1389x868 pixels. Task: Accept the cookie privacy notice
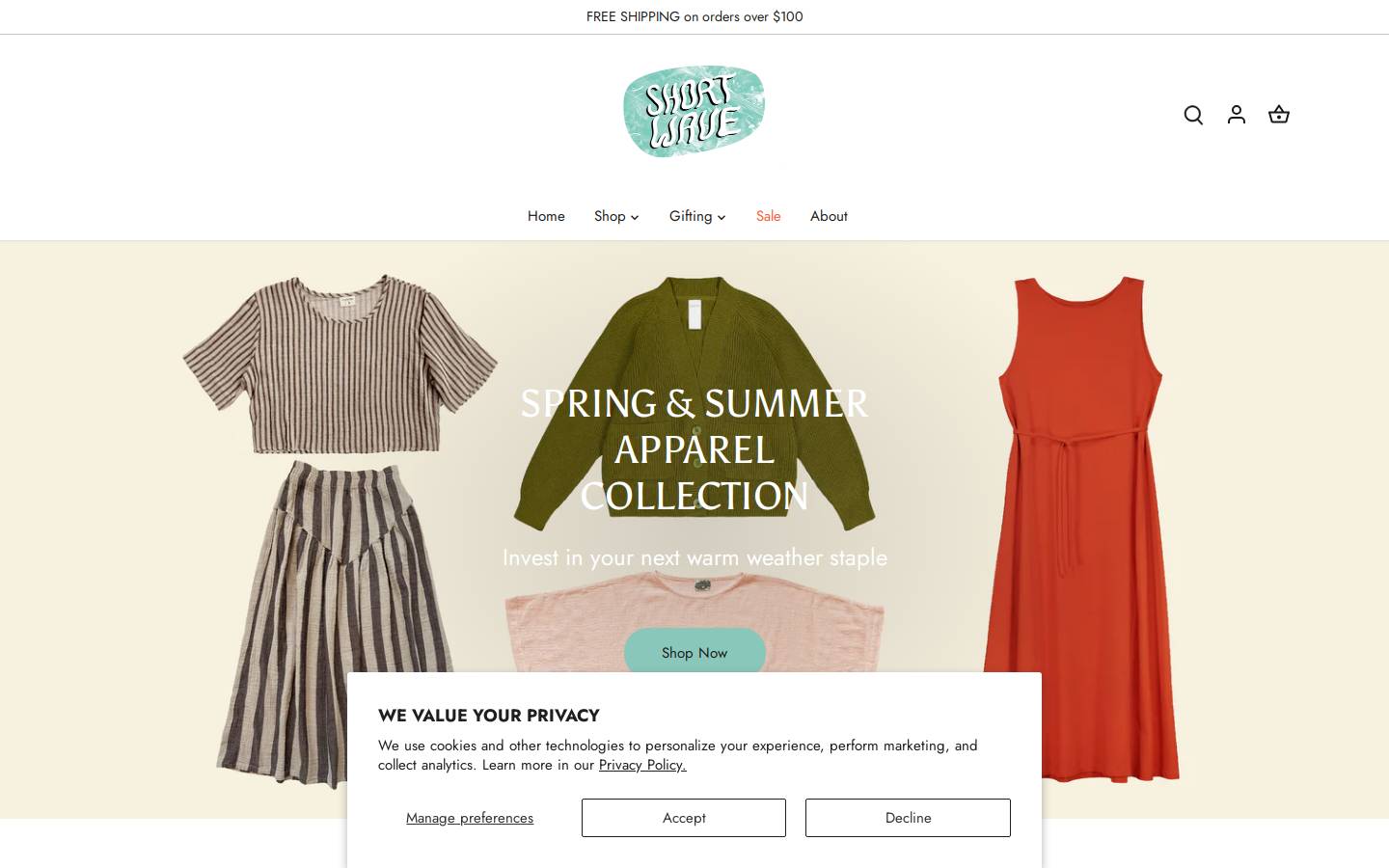(x=684, y=818)
